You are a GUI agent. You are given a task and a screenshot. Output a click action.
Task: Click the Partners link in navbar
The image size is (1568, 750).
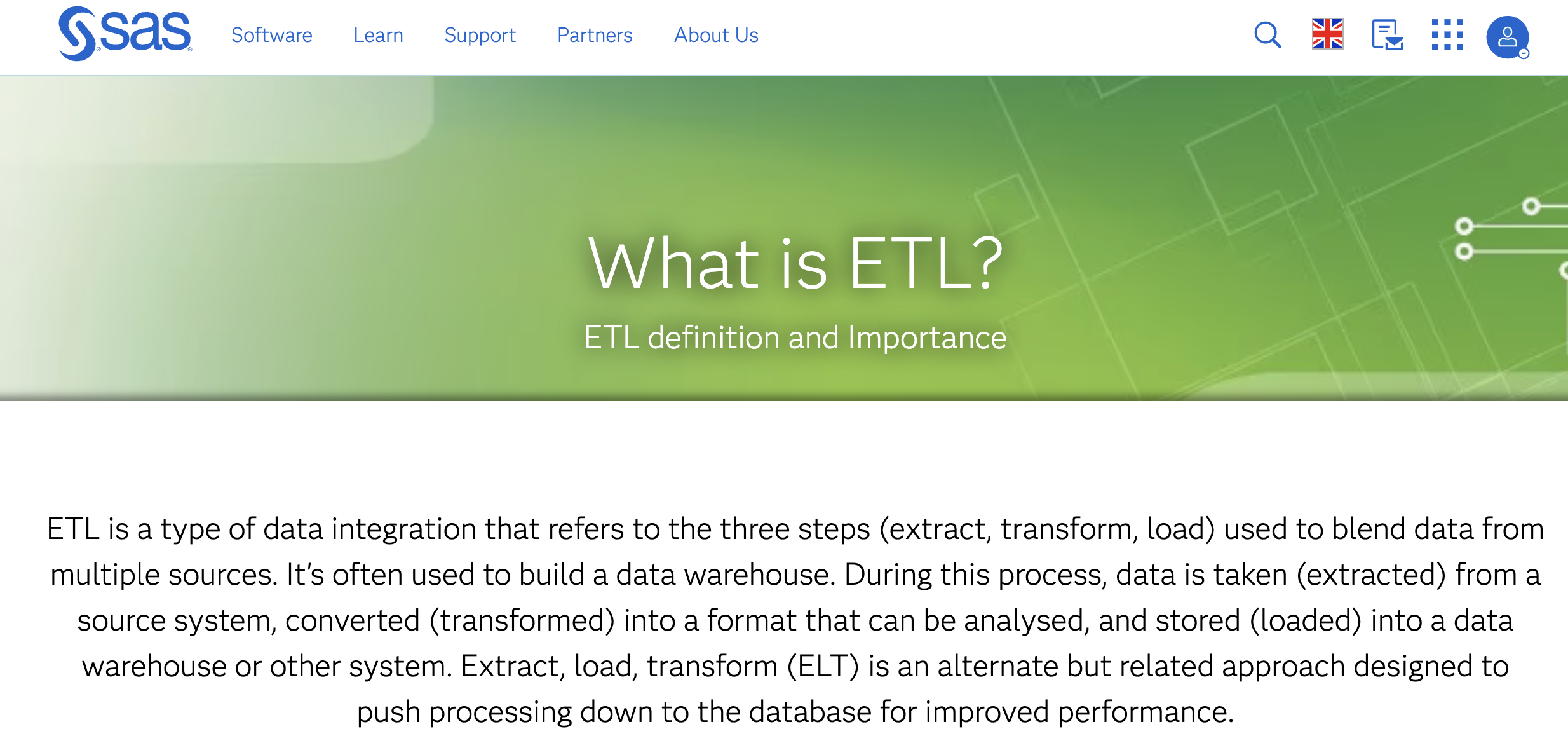594,34
